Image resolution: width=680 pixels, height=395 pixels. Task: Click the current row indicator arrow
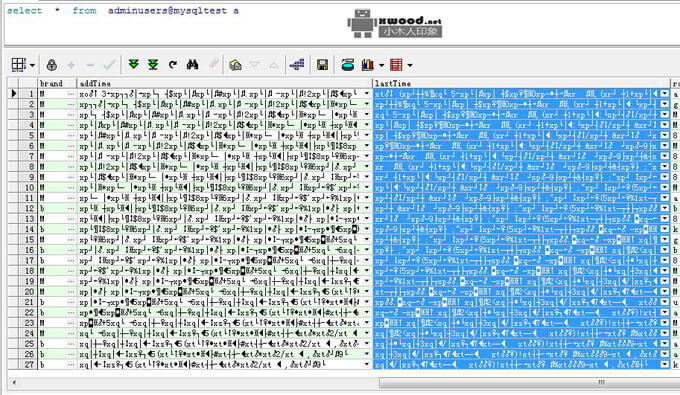click(x=13, y=93)
